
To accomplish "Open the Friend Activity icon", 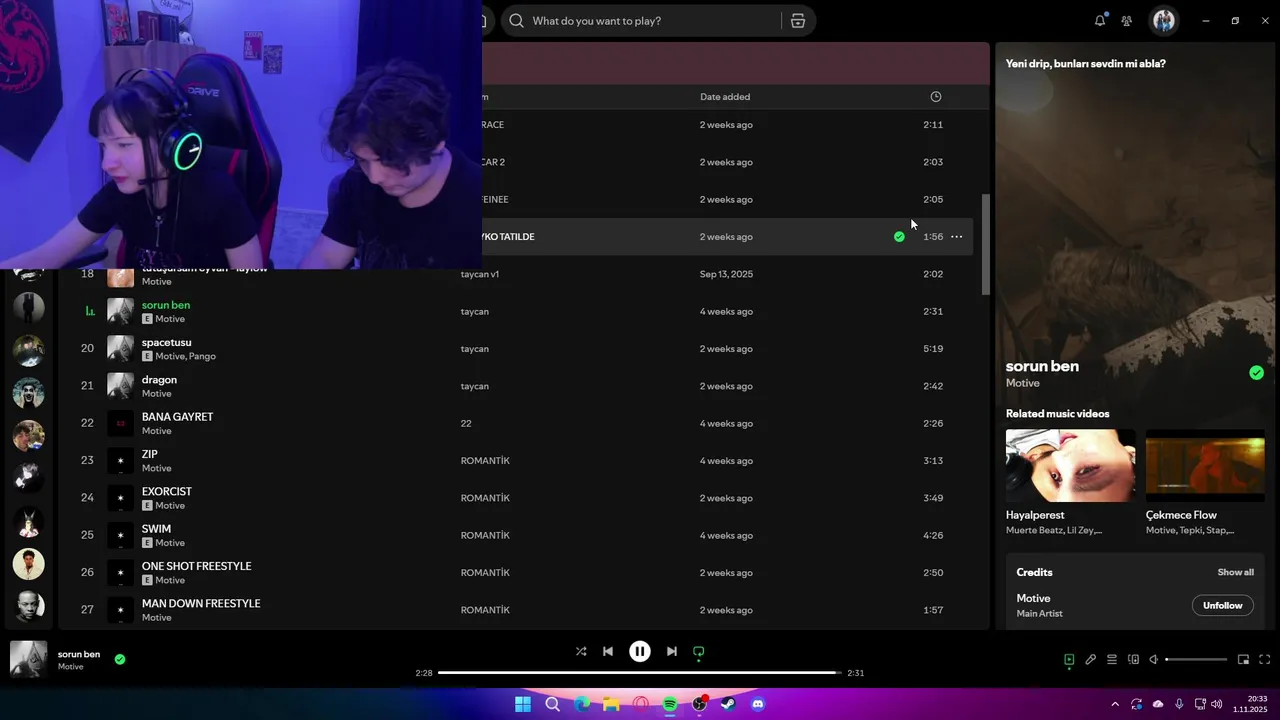I will click(x=1127, y=21).
